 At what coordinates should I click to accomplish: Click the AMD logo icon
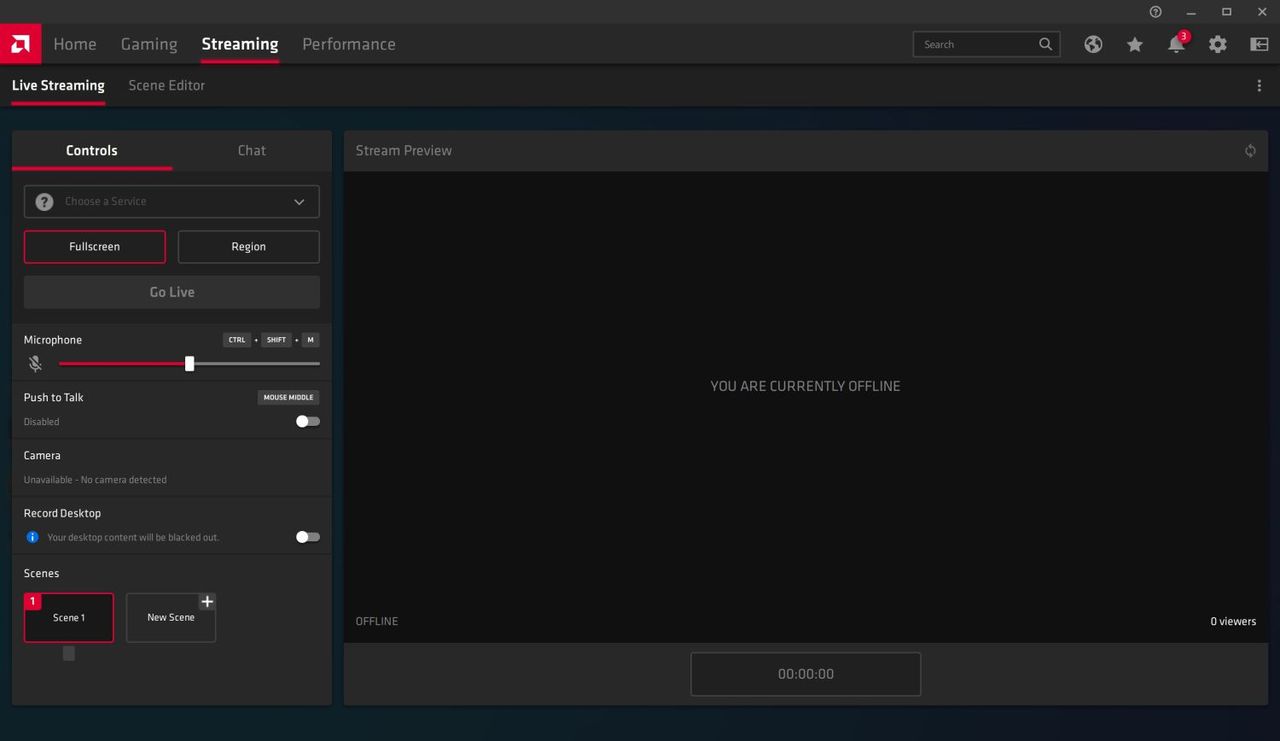tap(20, 44)
